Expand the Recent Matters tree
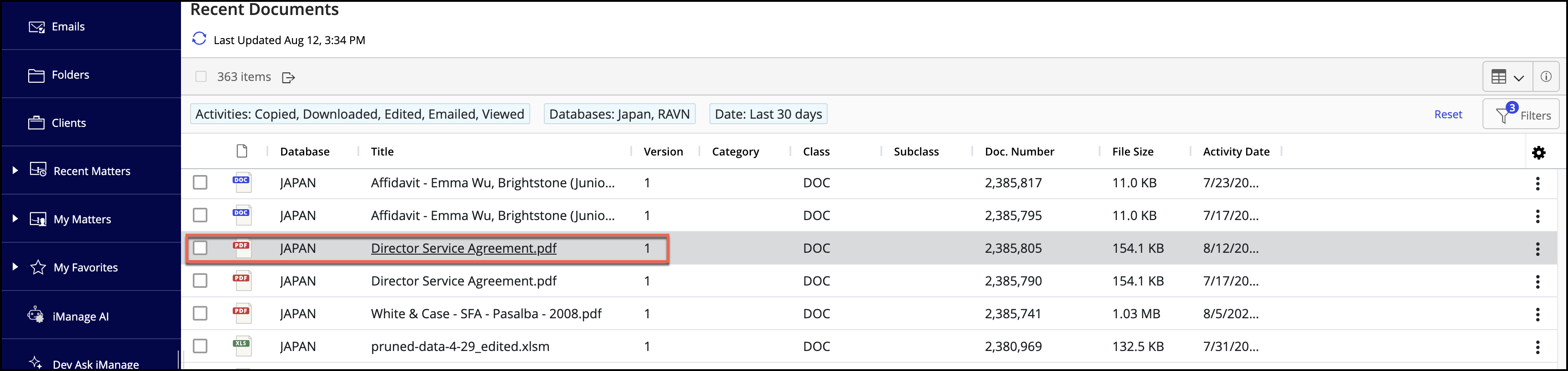The image size is (1568, 371). tap(15, 170)
